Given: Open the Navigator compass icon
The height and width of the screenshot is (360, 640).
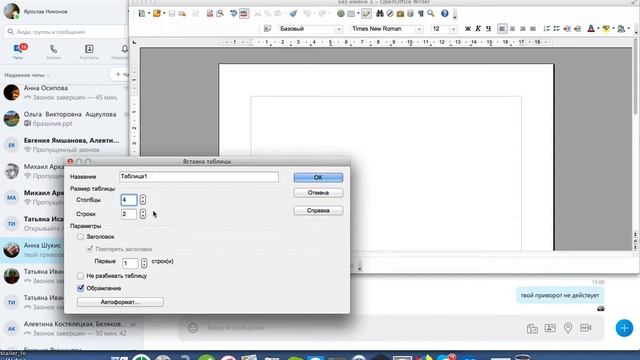Looking at the screenshot, I should click(390, 13).
